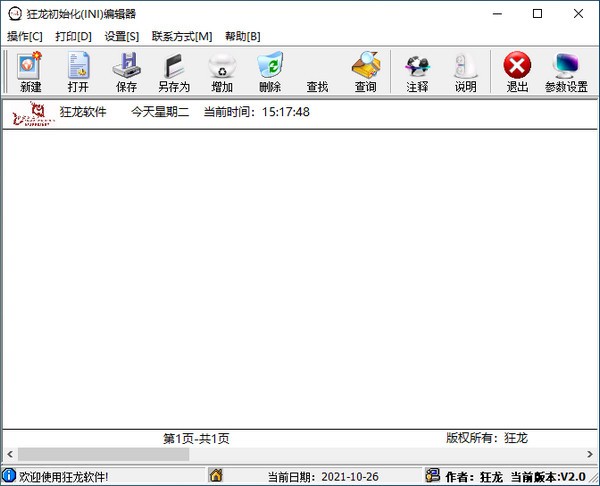
Task: Click the 查询 (Query) magnifier icon
Action: 366,65
